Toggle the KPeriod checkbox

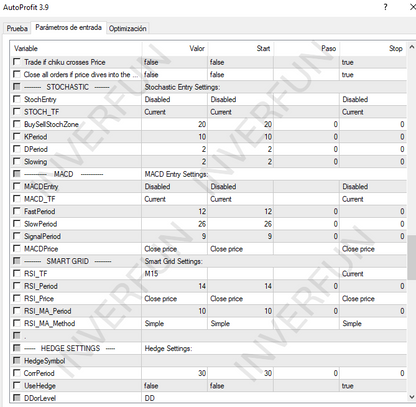click(x=17, y=136)
